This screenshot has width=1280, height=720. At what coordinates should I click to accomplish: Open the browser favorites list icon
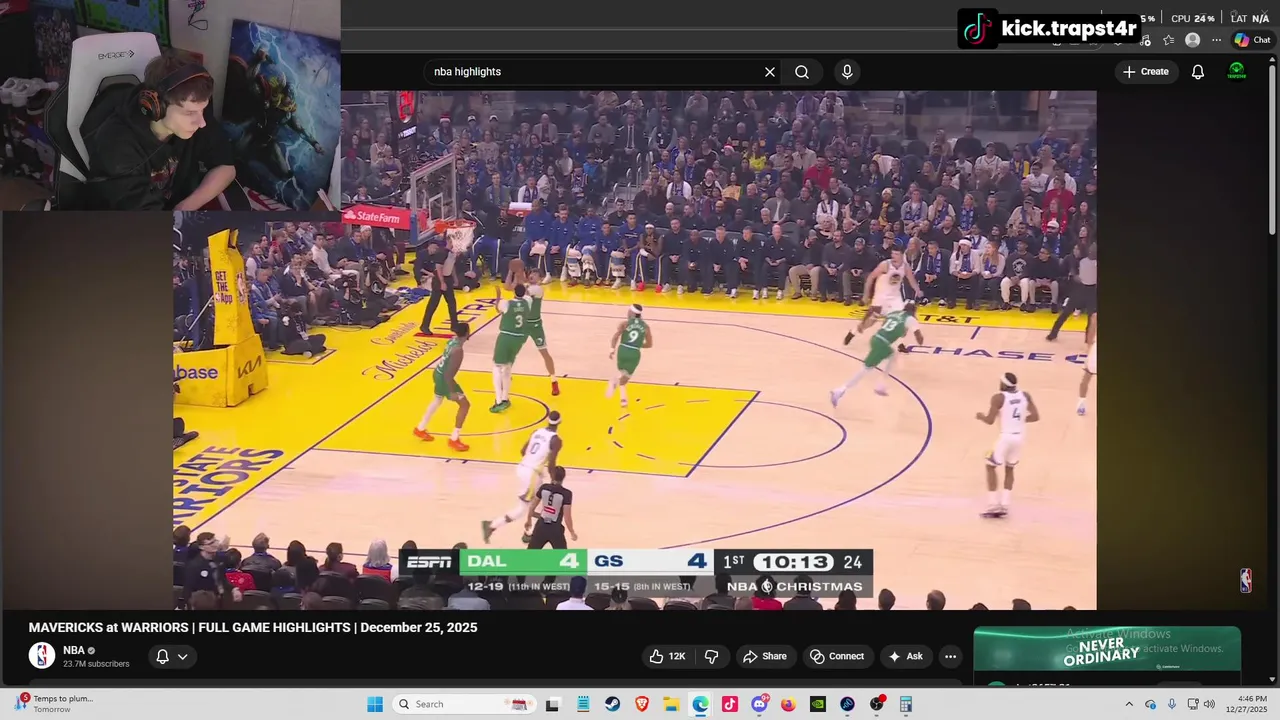point(1168,40)
